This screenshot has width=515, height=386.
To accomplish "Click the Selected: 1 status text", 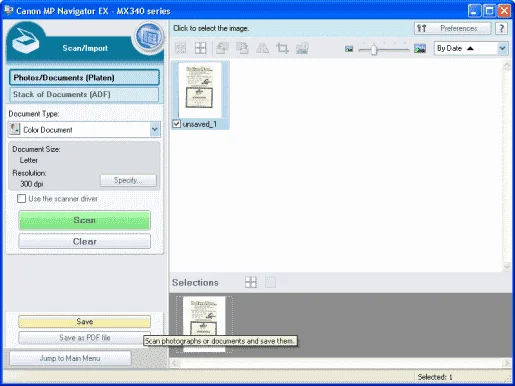I will (x=435, y=377).
